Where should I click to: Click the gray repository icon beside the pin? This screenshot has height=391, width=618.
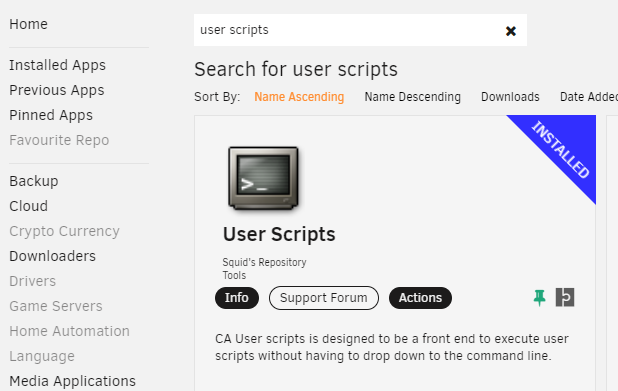coord(565,297)
